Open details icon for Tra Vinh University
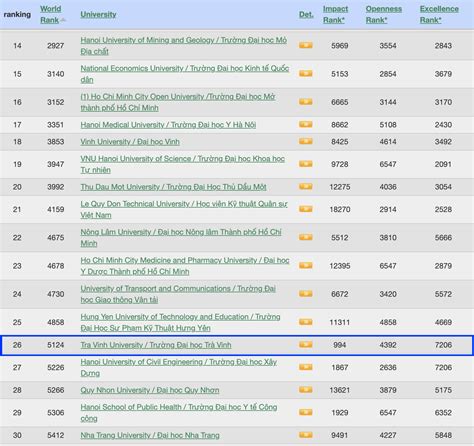Viewport: 474px width, 446px height. click(306, 345)
